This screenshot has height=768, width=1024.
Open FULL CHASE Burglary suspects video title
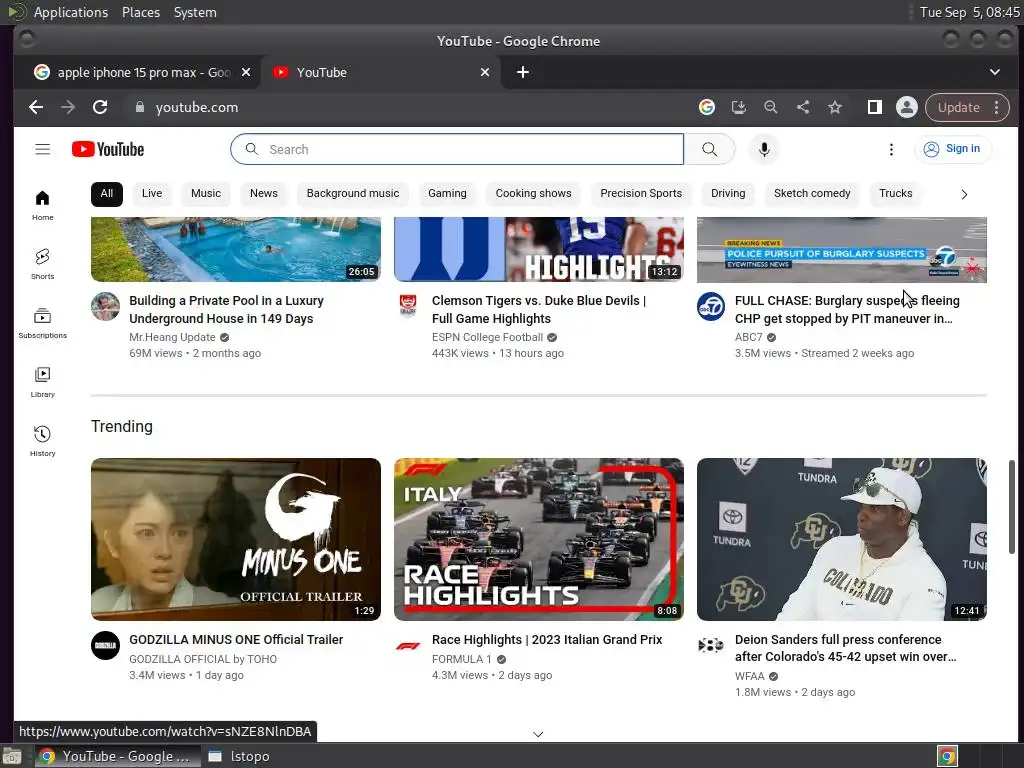tap(847, 310)
